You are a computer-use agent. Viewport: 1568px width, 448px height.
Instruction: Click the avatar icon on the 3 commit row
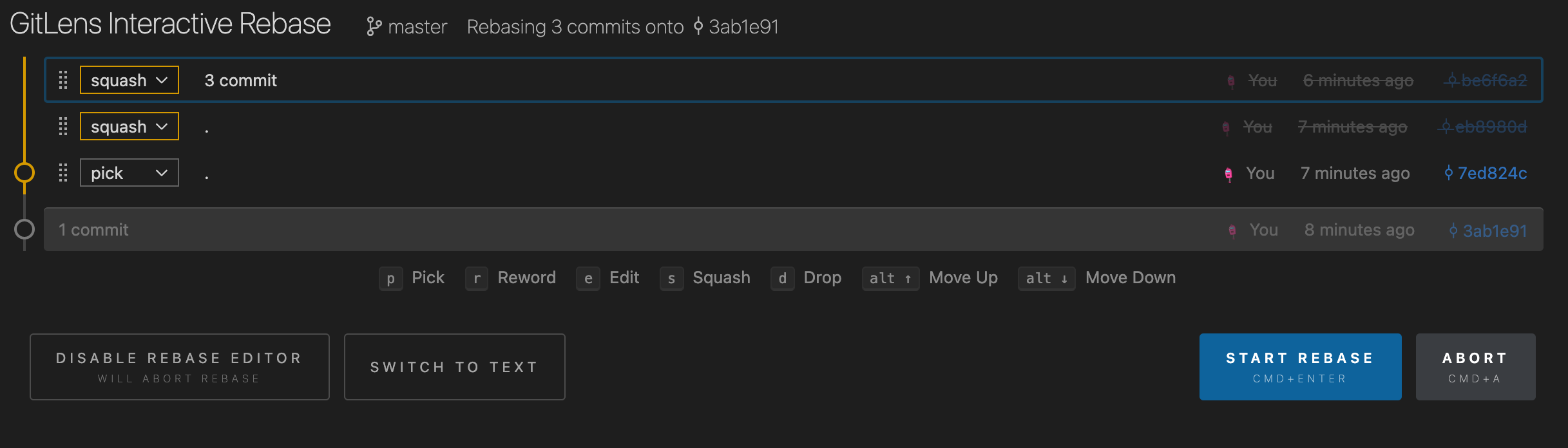click(x=1231, y=81)
